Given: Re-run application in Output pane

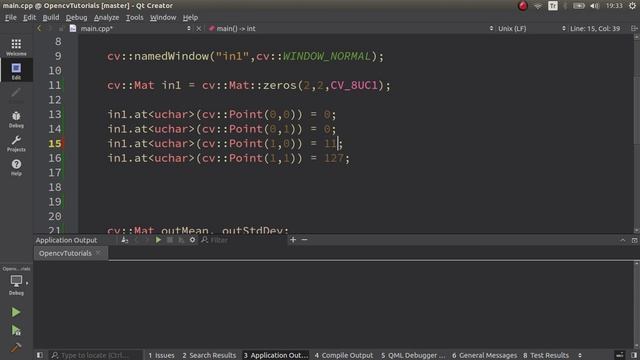Looking at the screenshot, I should (158, 240).
